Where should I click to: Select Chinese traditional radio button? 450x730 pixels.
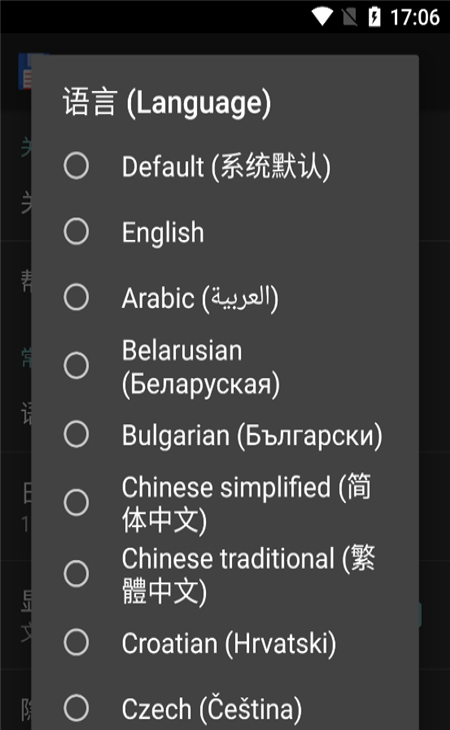(76, 574)
